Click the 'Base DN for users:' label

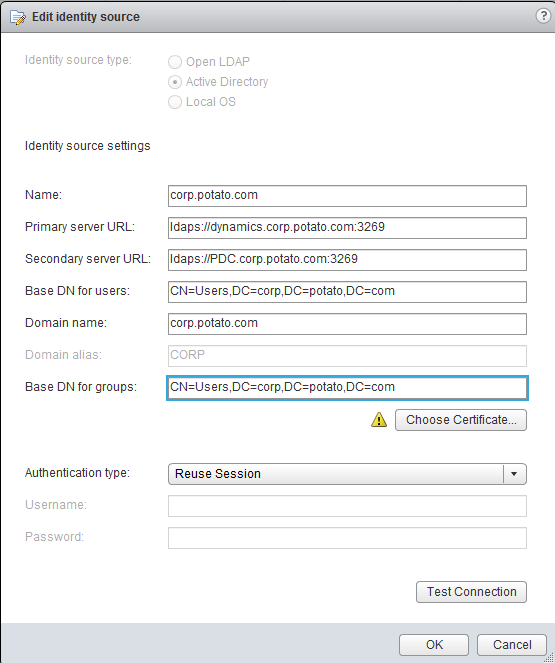click(x=77, y=291)
